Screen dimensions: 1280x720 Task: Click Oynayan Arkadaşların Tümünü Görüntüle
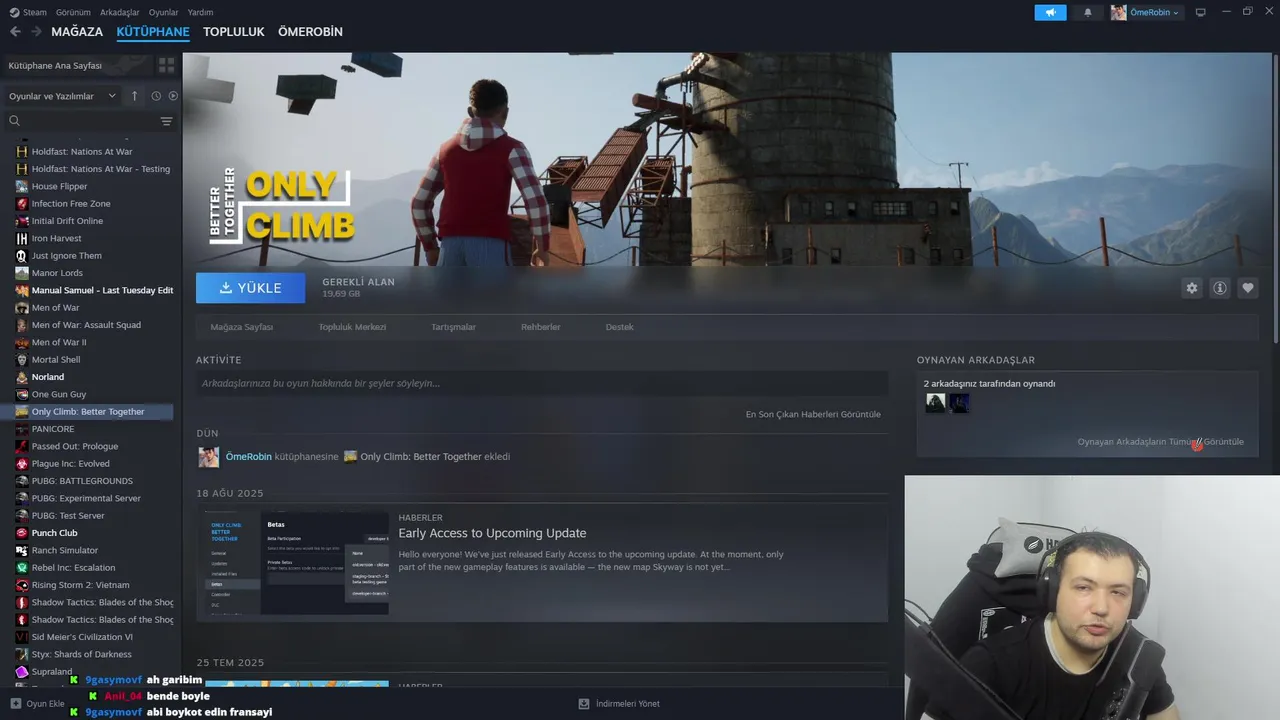coord(1160,442)
